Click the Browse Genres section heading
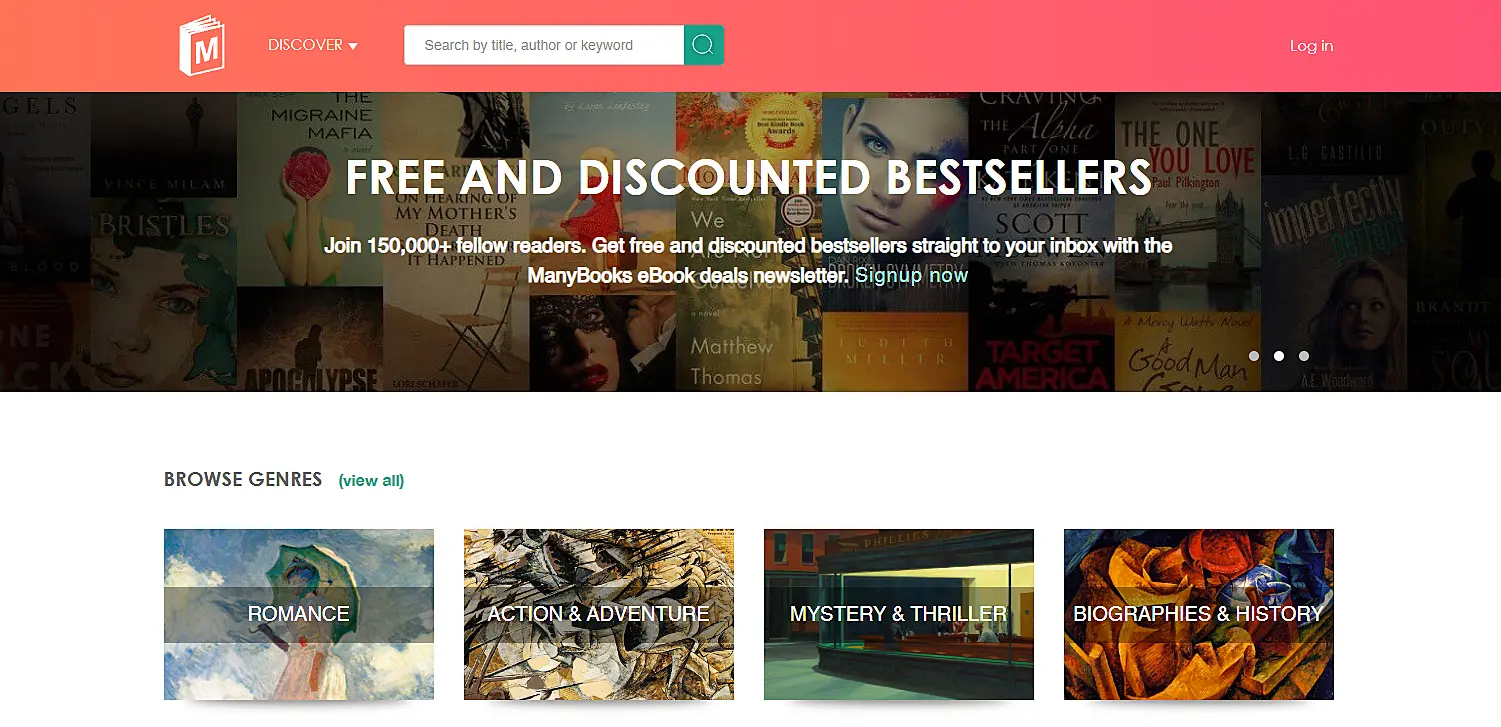Viewport: 1501px width, 727px height. 243,479
